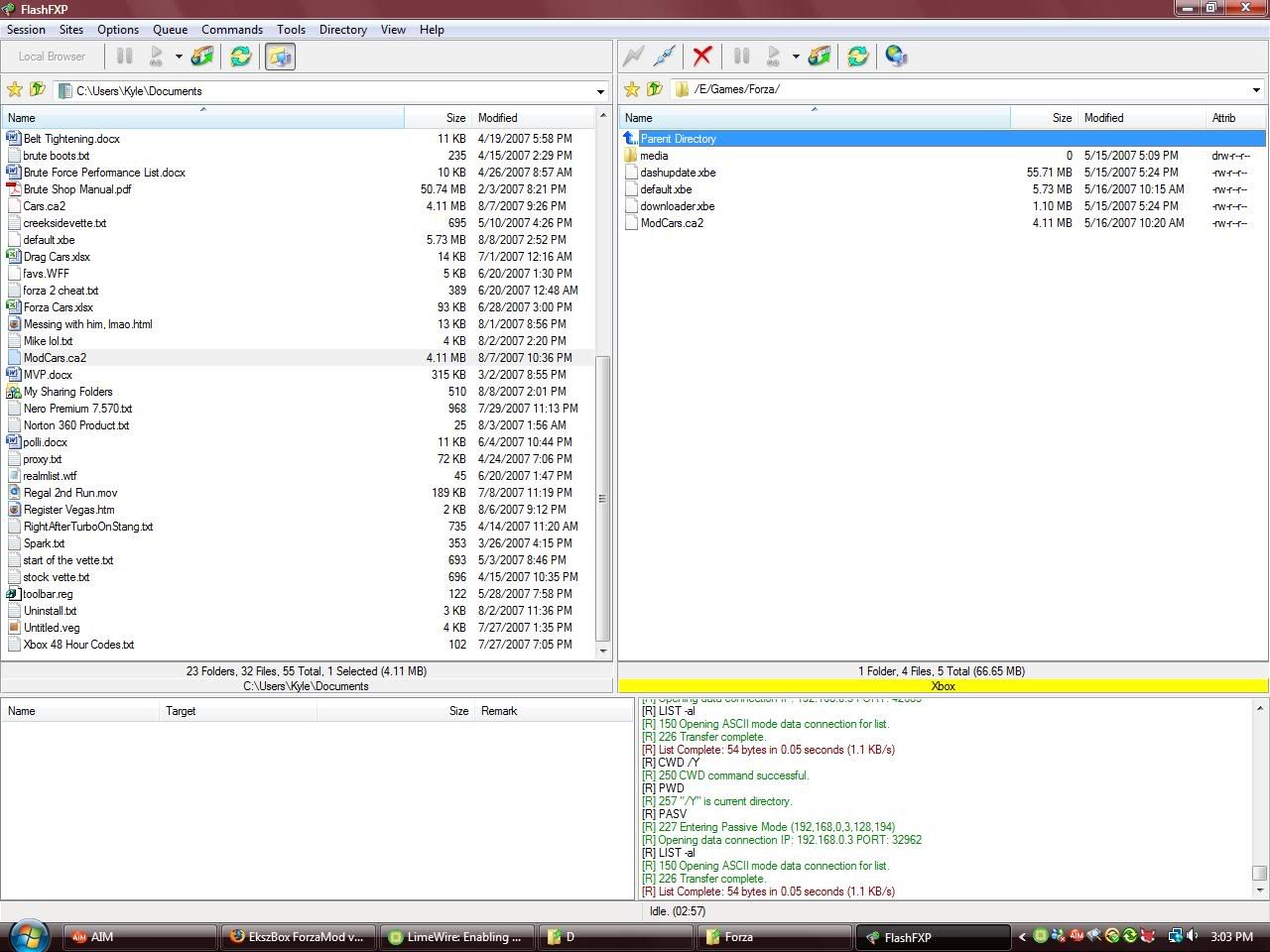Refresh the remote Forza directory listing
Viewport: 1270px width, 952px height.
tap(857, 57)
